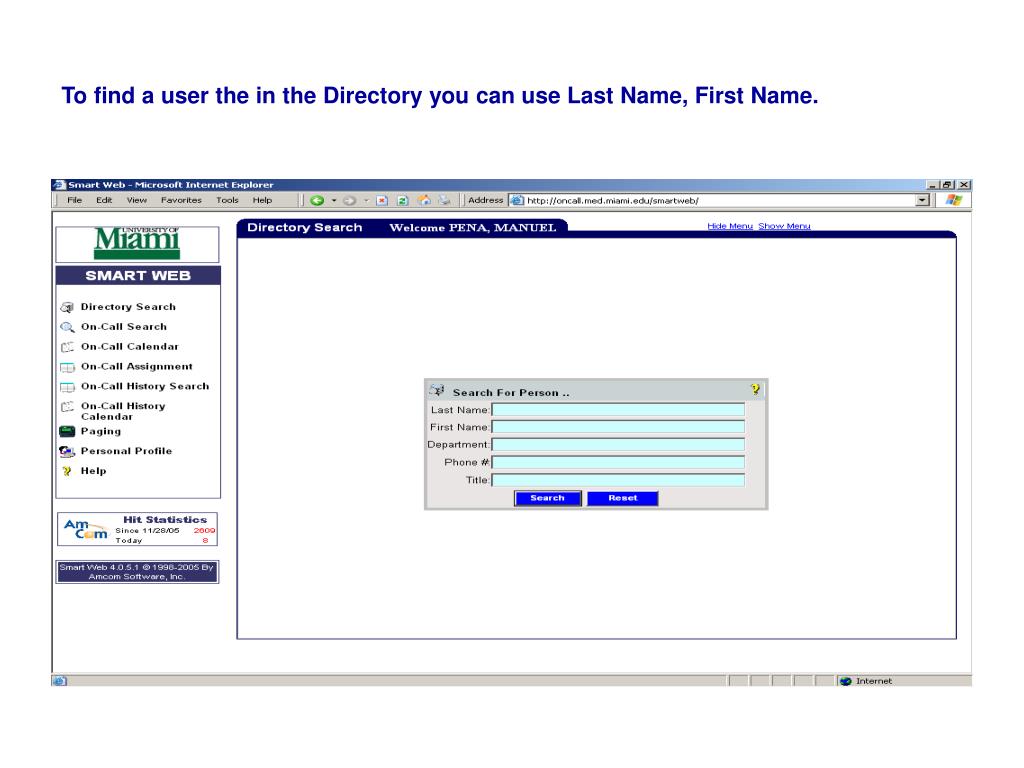The image size is (1024, 768).
Task: Click the Windows flag throbber logo
Action: click(954, 200)
